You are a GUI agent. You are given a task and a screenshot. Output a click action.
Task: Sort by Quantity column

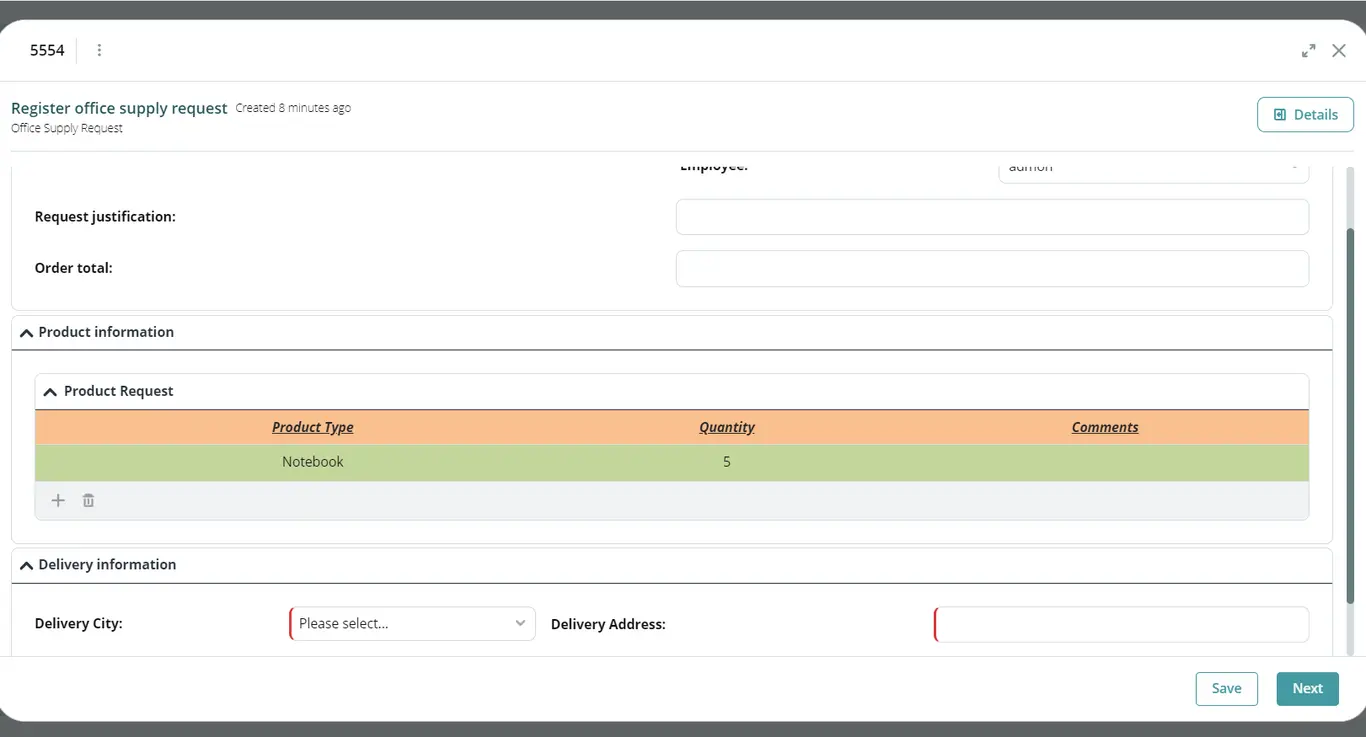(727, 427)
